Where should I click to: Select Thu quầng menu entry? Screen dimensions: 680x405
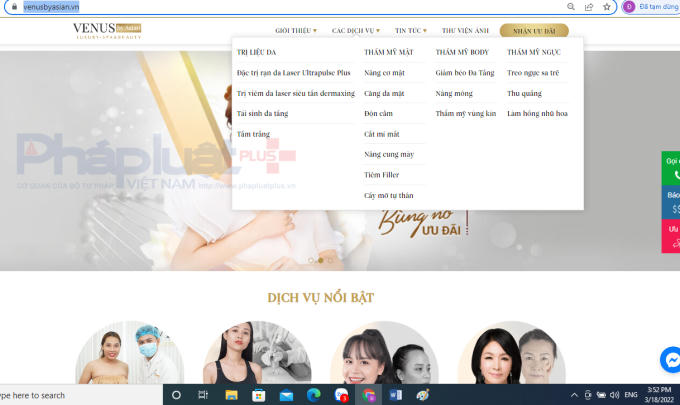tap(524, 93)
